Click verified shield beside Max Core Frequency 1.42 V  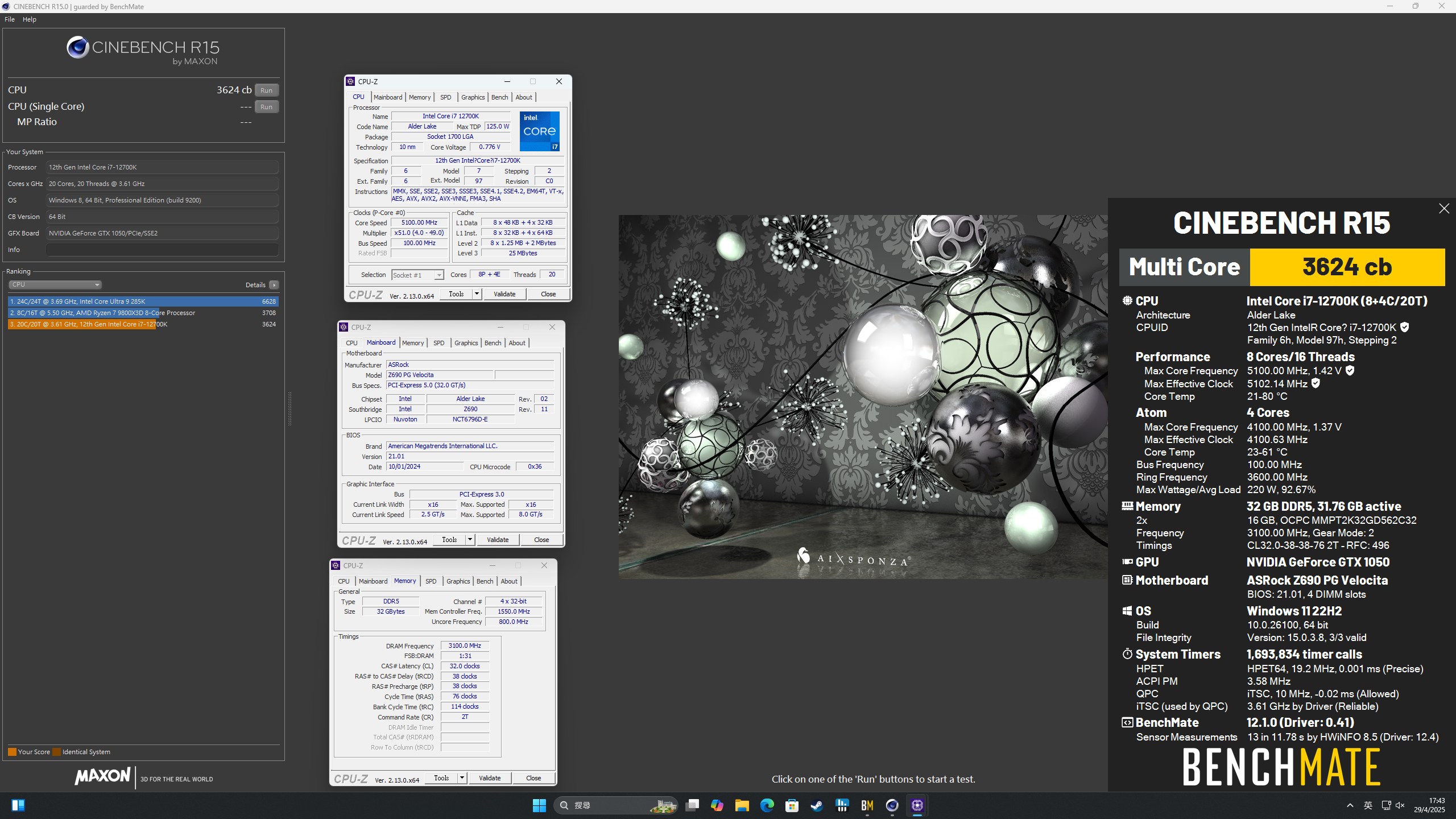(x=1350, y=370)
